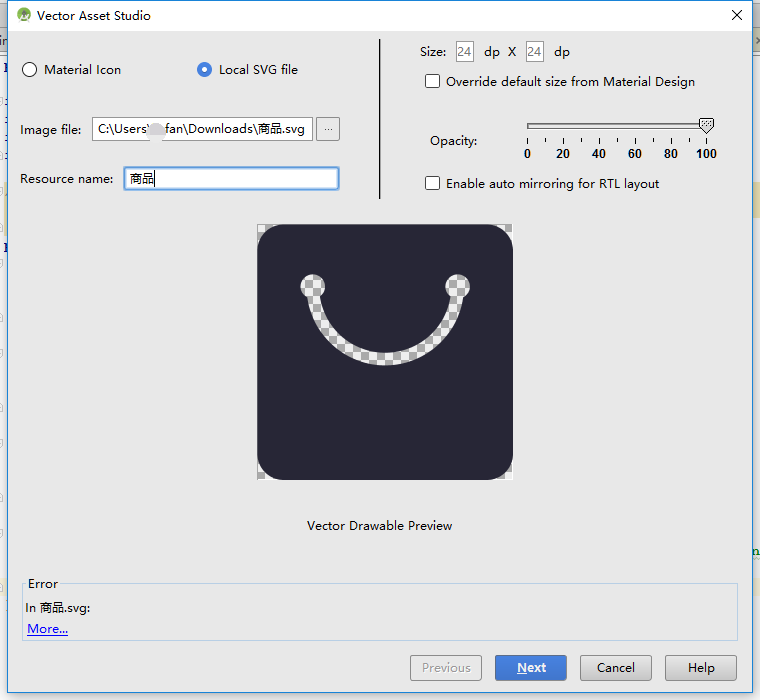This screenshot has width=760, height=700.
Task: Select the Material Icon radio button
Action: (x=30, y=70)
